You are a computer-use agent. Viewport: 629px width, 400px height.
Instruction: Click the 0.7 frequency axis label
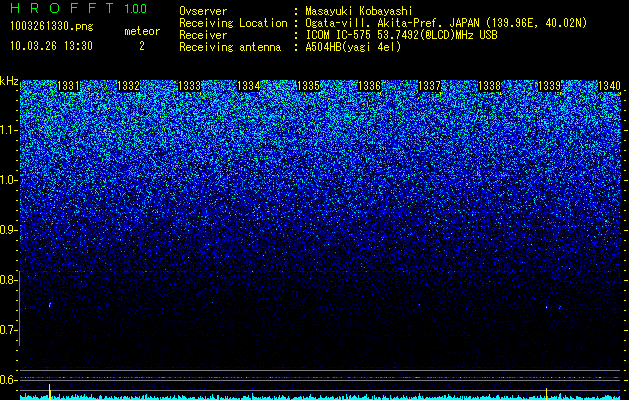click(7, 330)
